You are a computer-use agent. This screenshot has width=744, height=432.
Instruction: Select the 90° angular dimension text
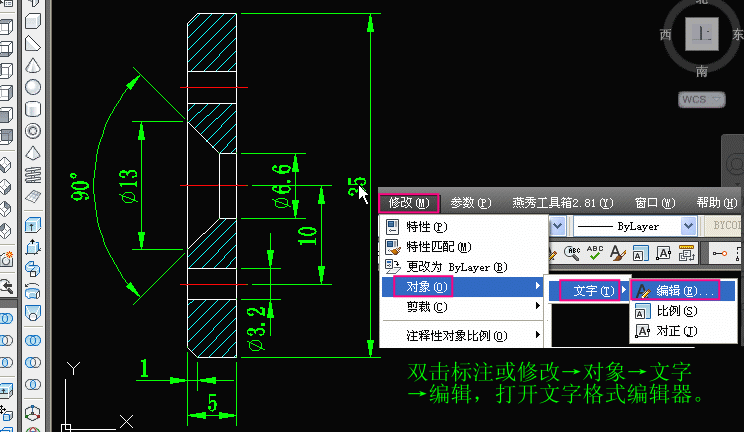click(x=80, y=187)
